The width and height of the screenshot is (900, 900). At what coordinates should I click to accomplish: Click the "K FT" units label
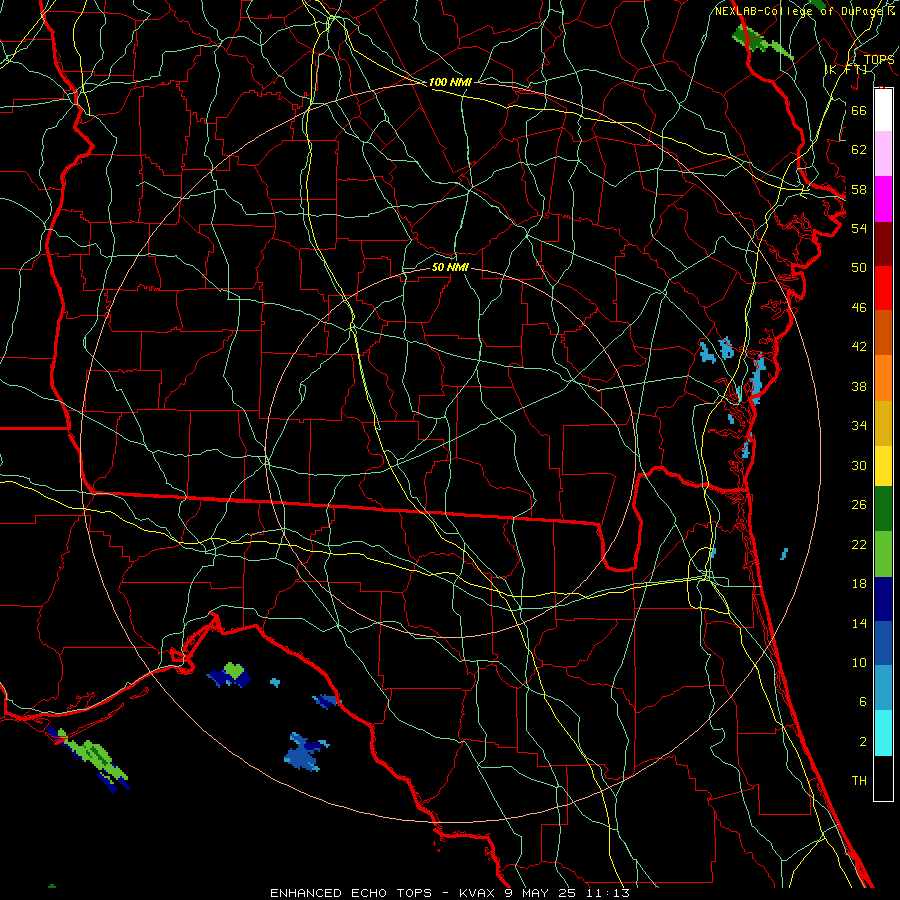point(845,69)
